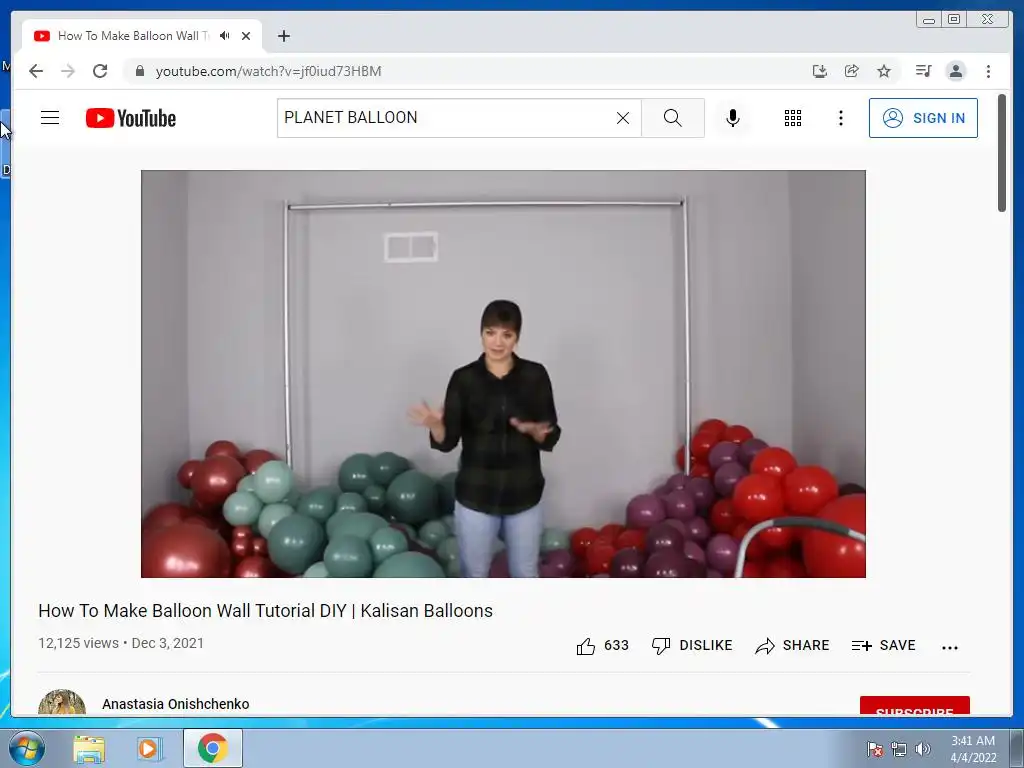This screenshot has width=1024, height=768.
Task: Bookmark this tab with star icon
Action: point(884,71)
